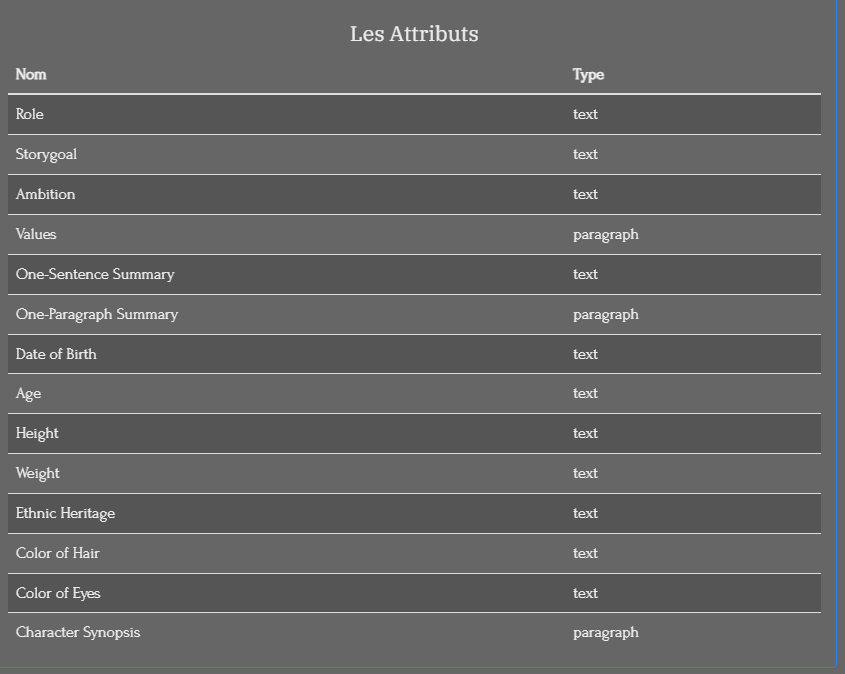Click the Nom column header
Viewport: 845px width, 674px height.
31,74
